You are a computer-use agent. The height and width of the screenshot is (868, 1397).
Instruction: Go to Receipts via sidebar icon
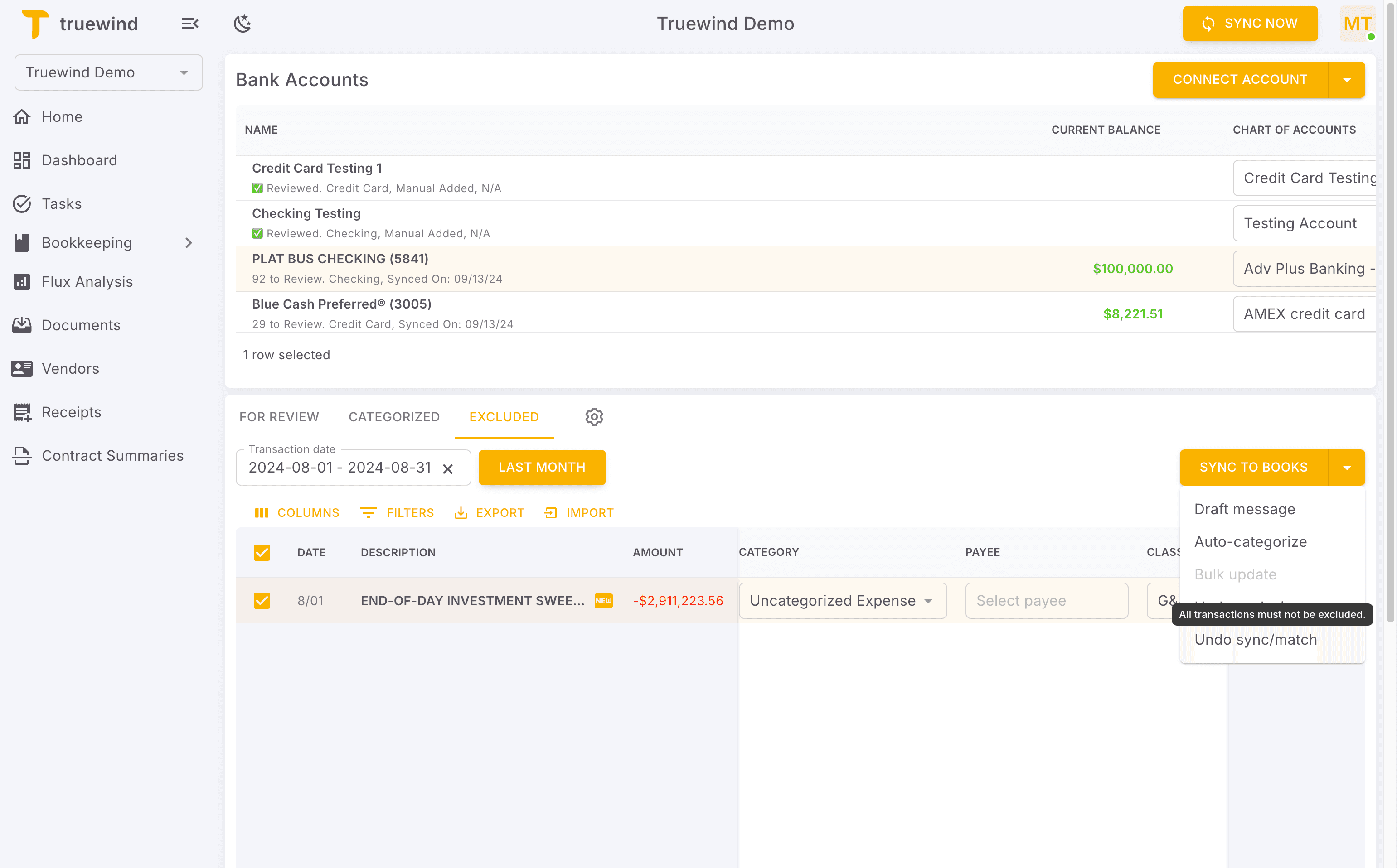71,412
